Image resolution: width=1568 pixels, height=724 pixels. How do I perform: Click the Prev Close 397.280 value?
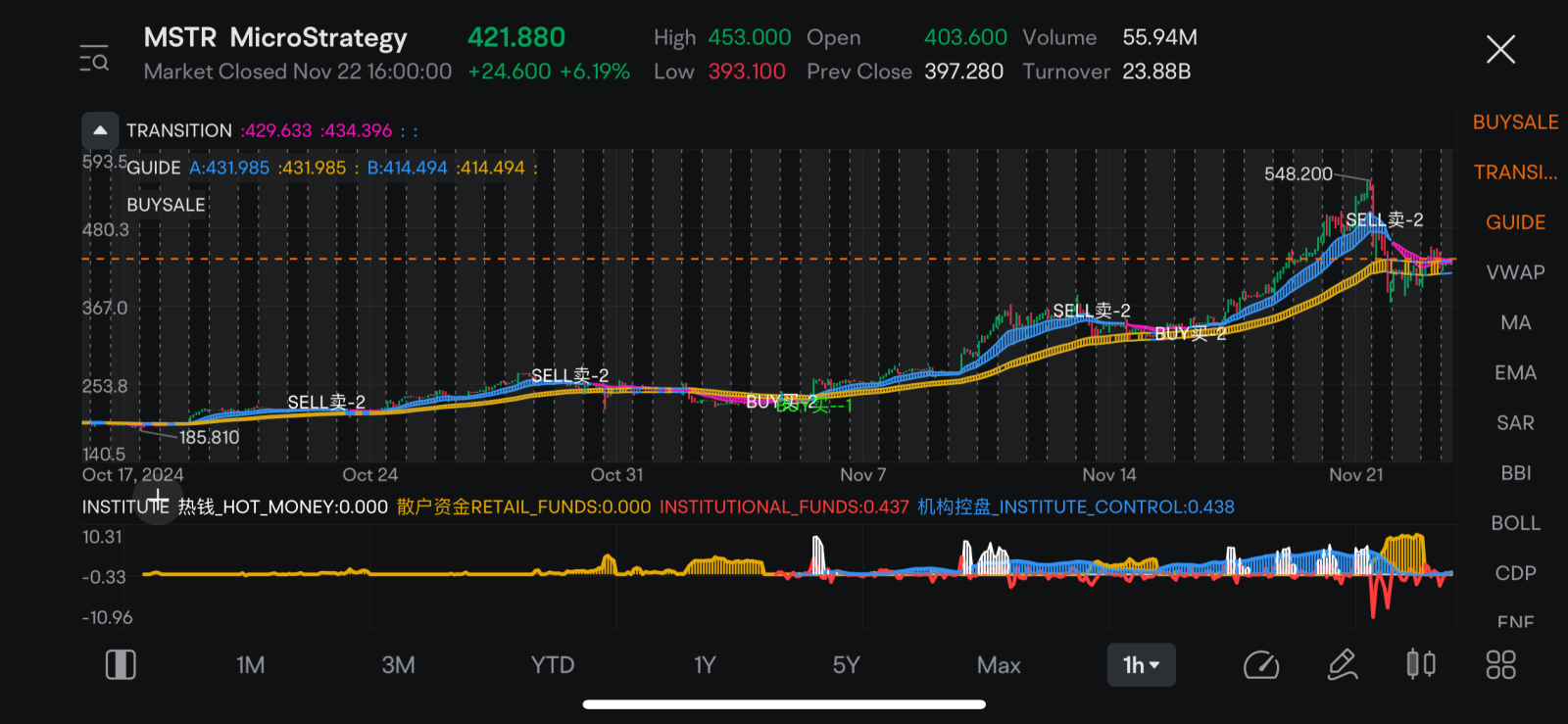point(964,72)
